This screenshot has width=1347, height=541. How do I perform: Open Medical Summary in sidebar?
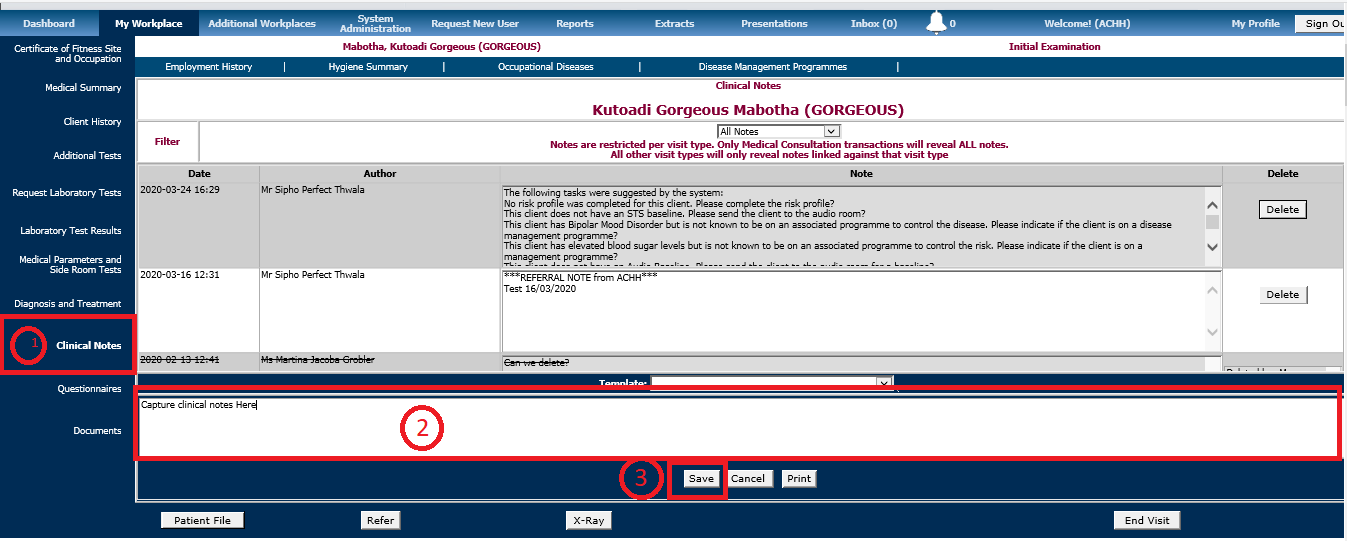point(83,88)
